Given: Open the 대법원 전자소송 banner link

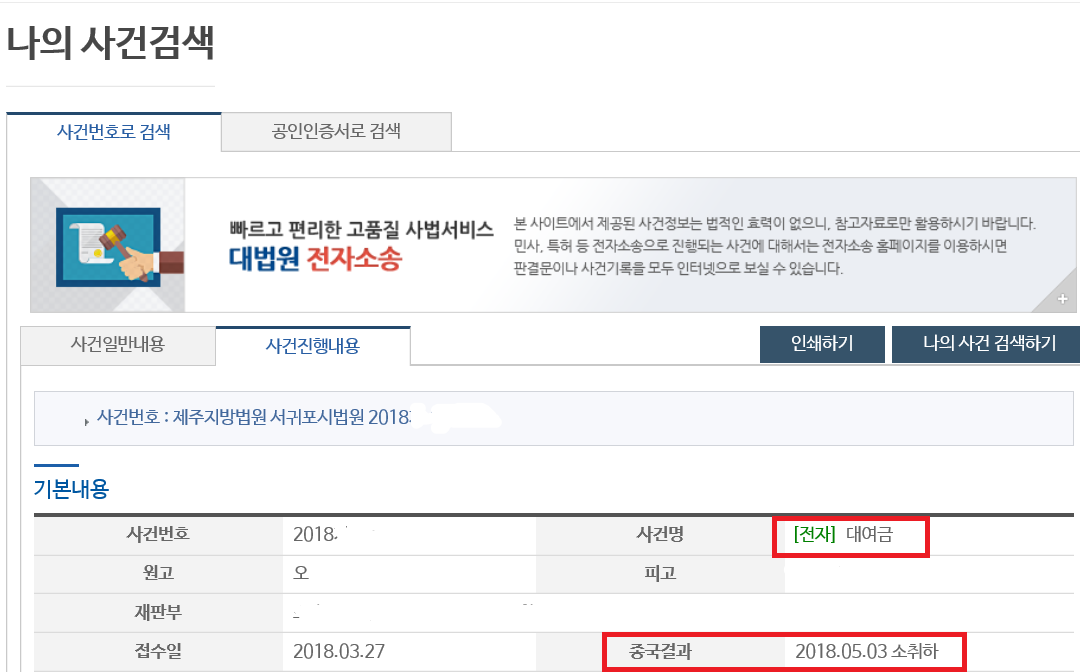Looking at the screenshot, I should 315,260.
